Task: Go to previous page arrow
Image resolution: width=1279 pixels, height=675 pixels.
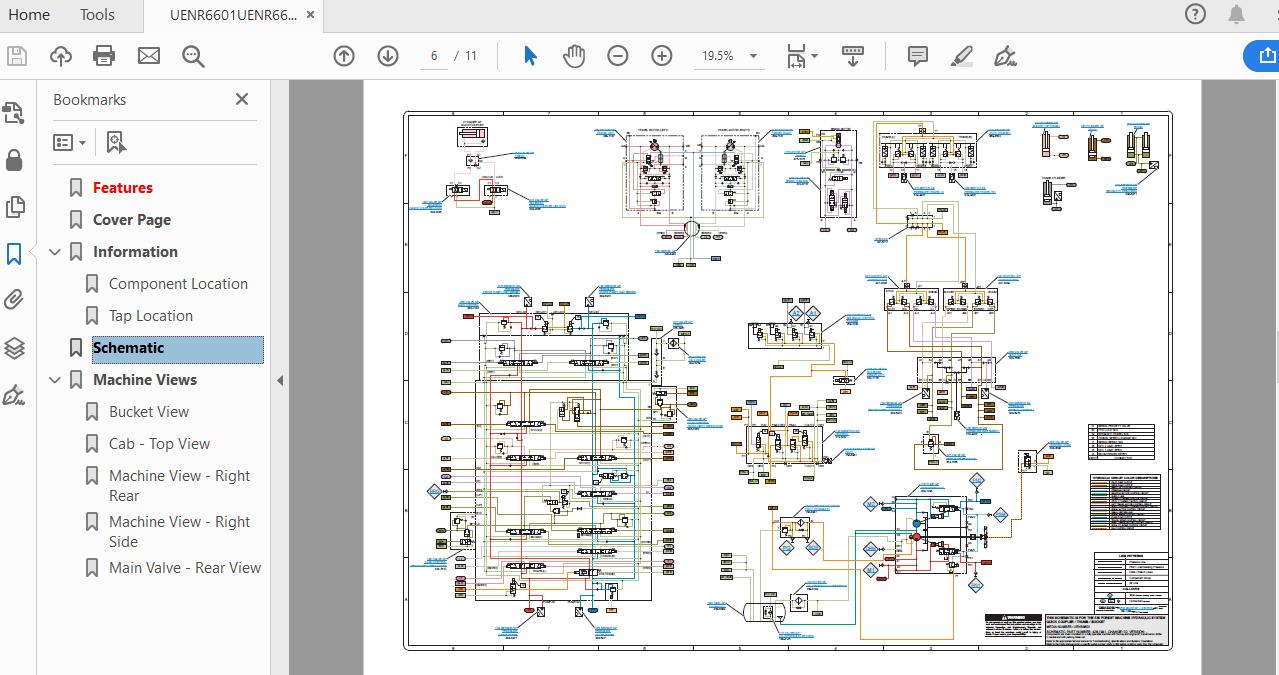Action: 344,56
